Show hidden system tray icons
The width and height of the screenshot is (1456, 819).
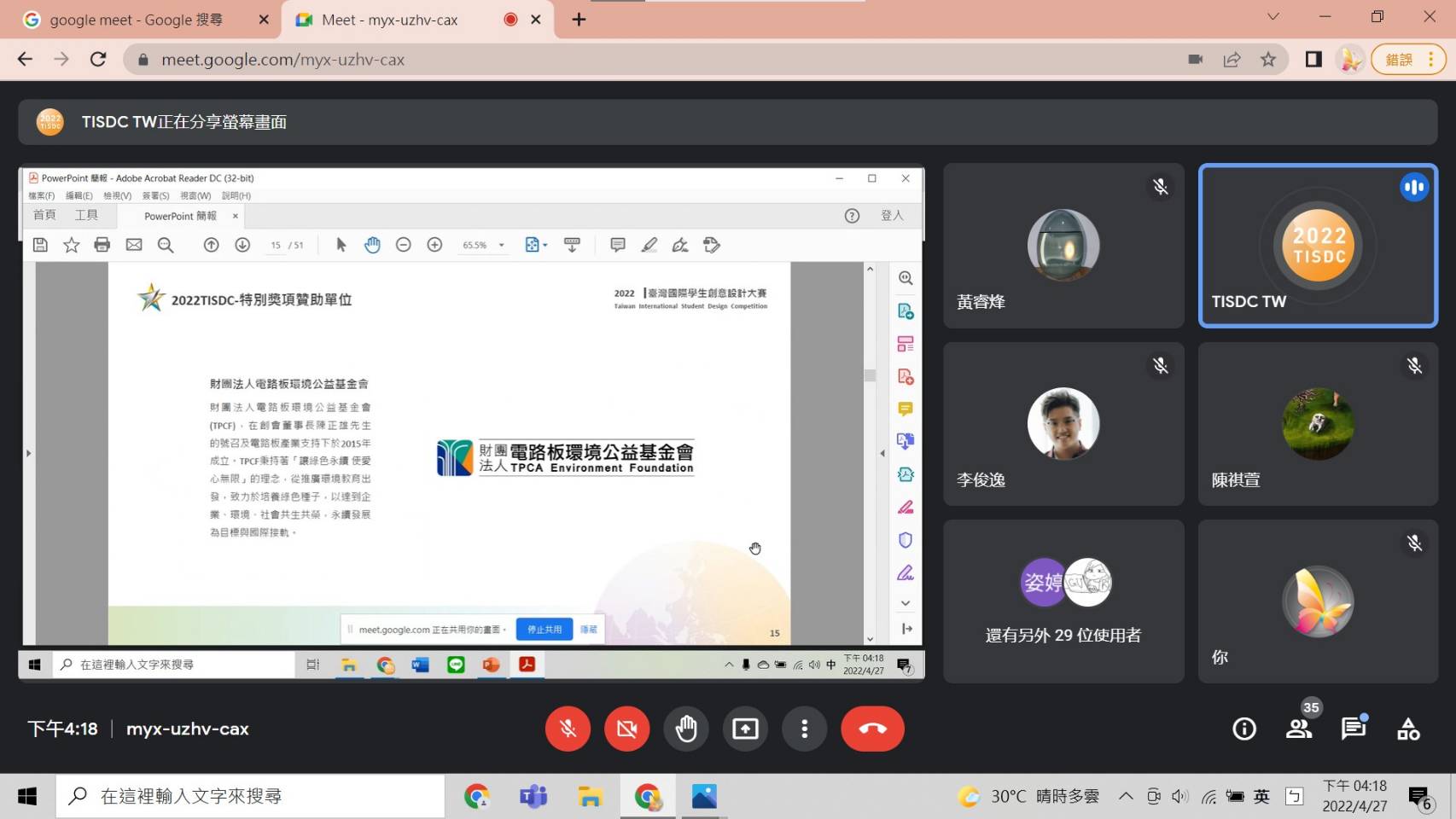click(1126, 796)
